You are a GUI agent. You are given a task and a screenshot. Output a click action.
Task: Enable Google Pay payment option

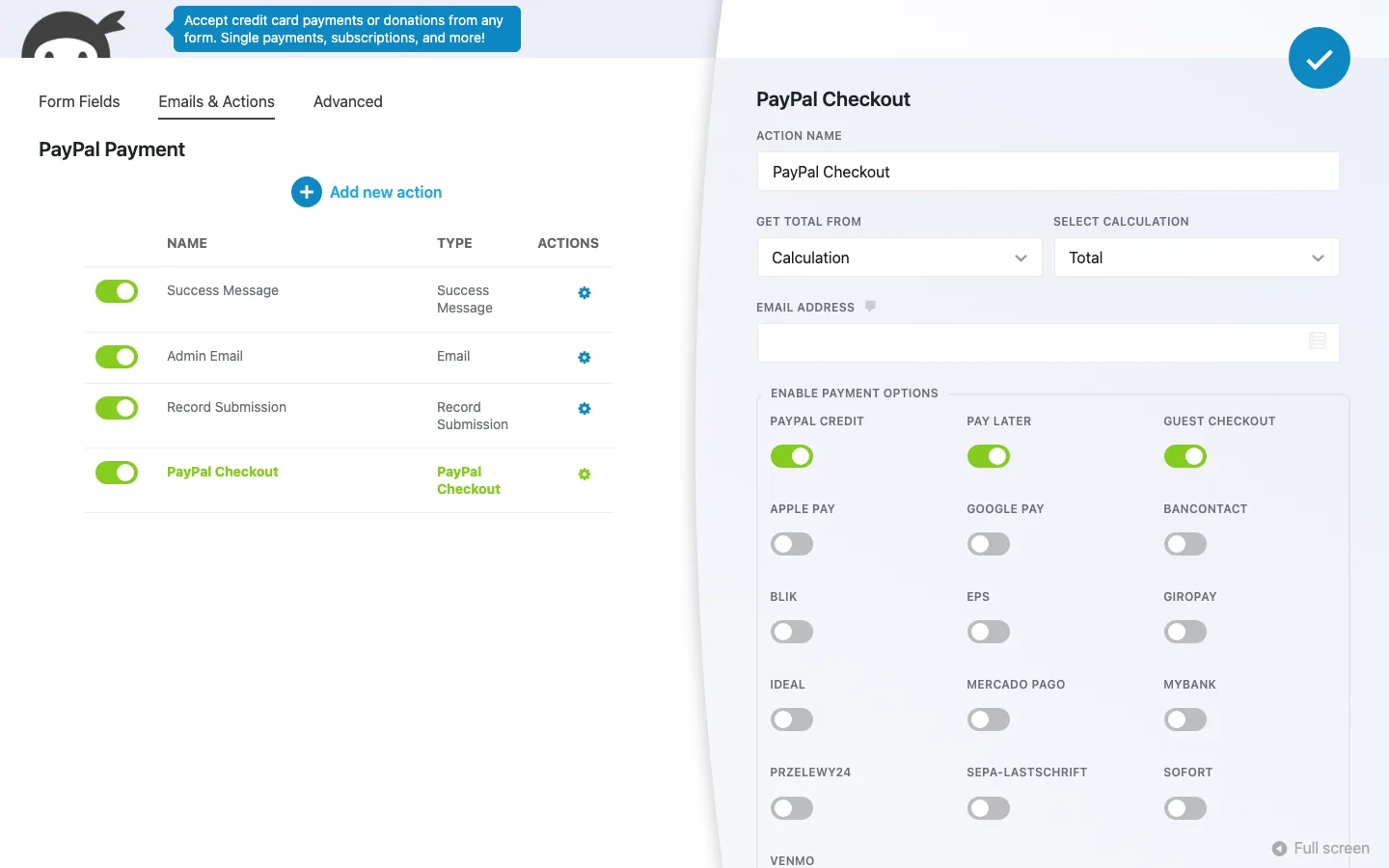point(989,544)
